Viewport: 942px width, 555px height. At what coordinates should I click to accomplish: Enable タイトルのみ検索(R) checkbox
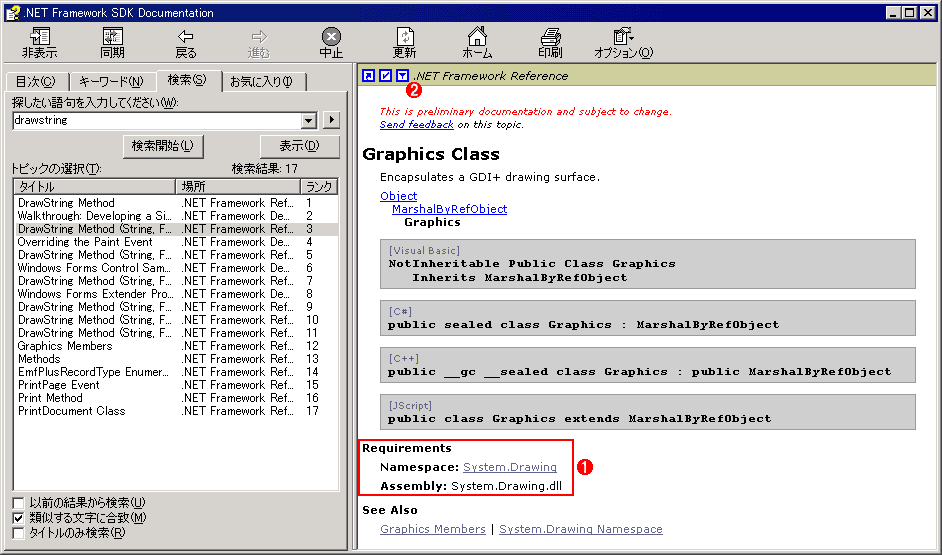[19, 533]
